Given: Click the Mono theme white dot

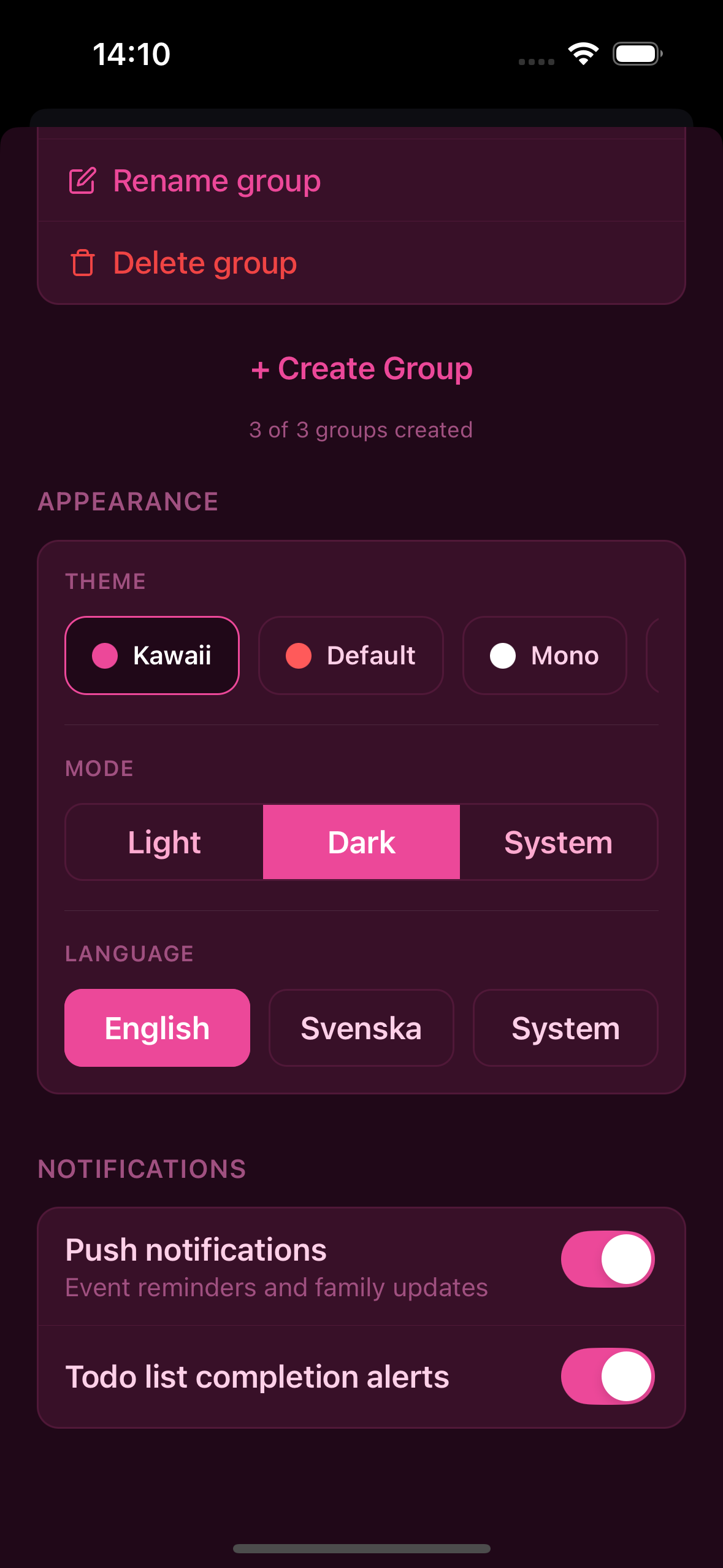Looking at the screenshot, I should click(x=503, y=655).
